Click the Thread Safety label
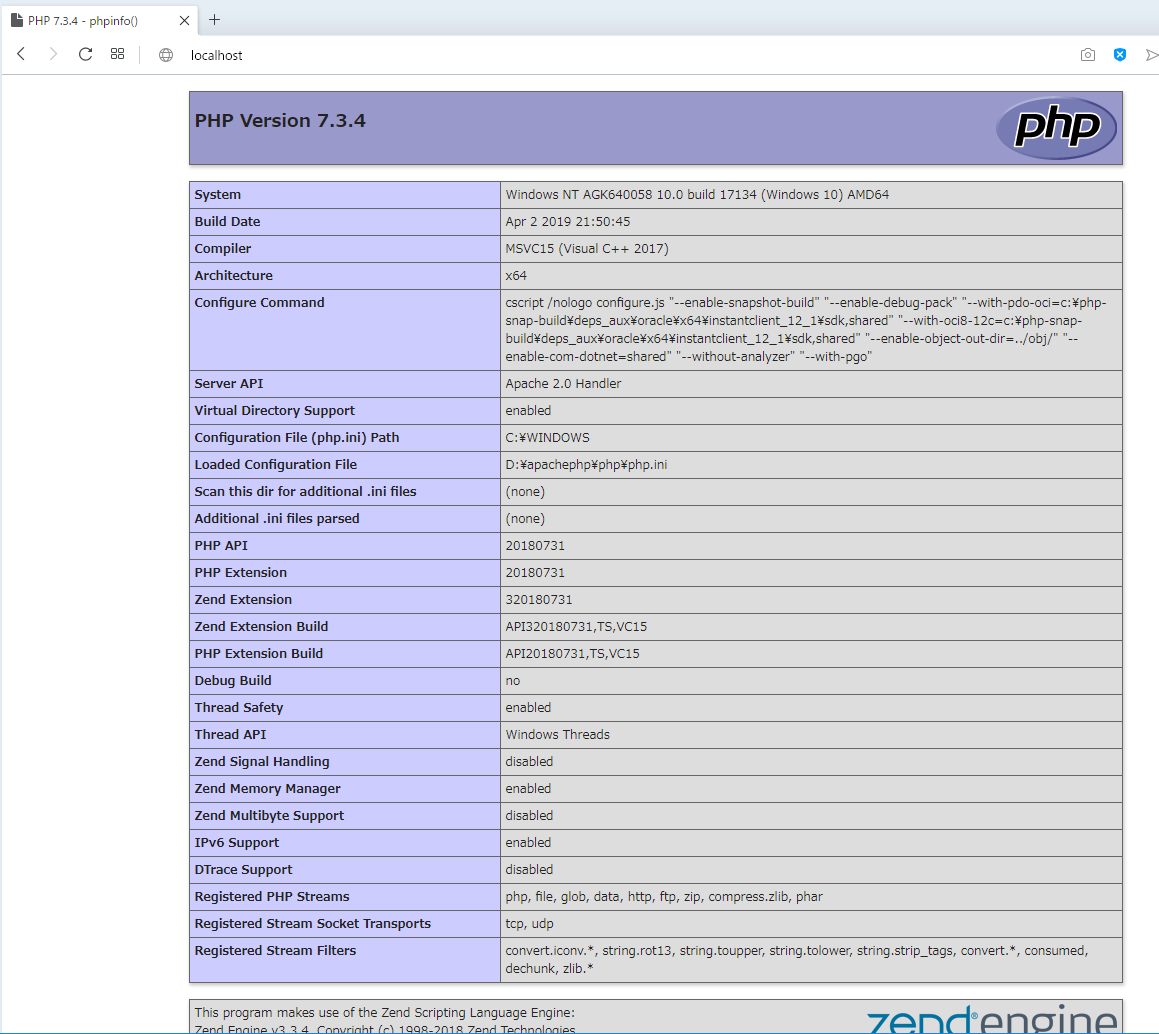The image size is (1159, 1034). coord(239,707)
